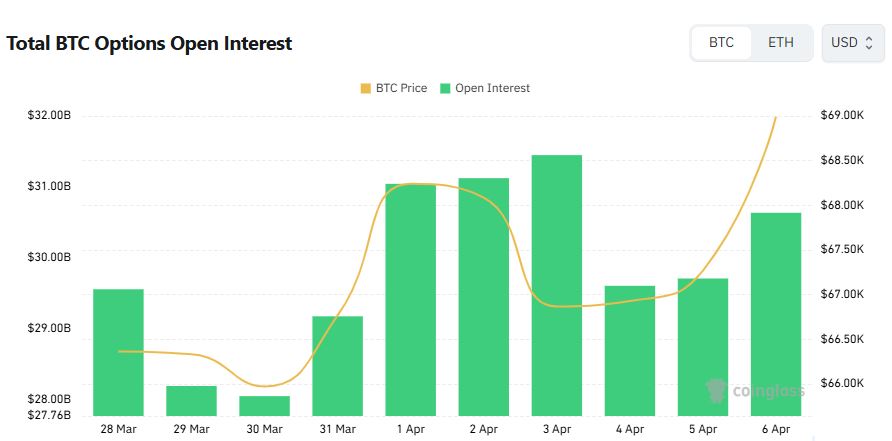The height and width of the screenshot is (441, 892).
Task: Click the up-down arrows beside USD
Action: [x=869, y=43]
